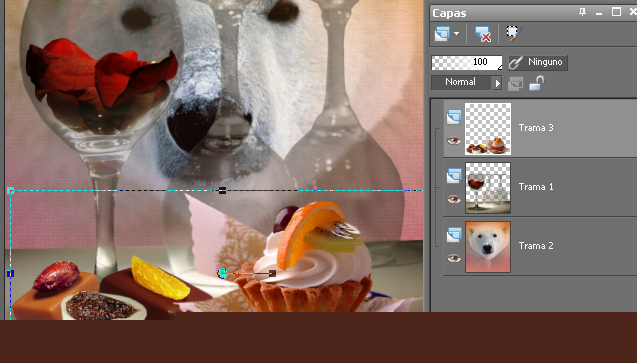Click the greyed layer group icon beside Normal
Image resolution: width=637 pixels, height=363 pixels.
pos(516,84)
